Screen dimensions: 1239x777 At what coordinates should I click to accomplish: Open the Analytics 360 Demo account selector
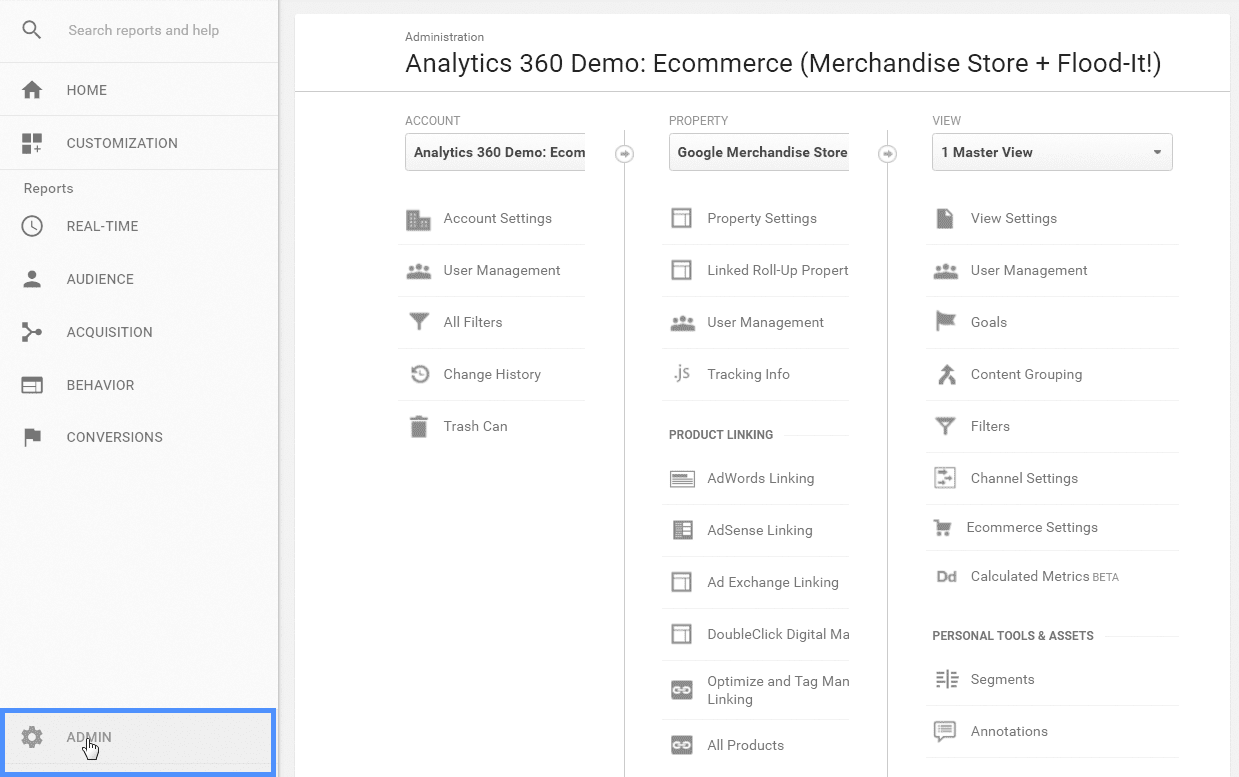[495, 152]
